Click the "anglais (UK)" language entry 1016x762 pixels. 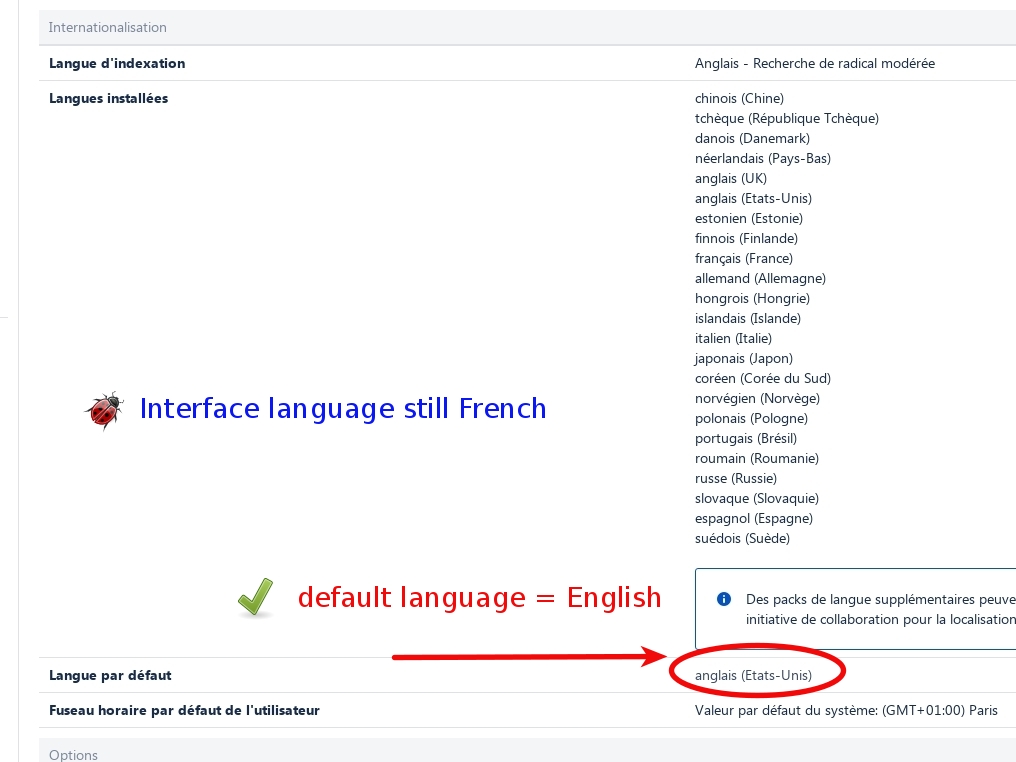tap(731, 179)
